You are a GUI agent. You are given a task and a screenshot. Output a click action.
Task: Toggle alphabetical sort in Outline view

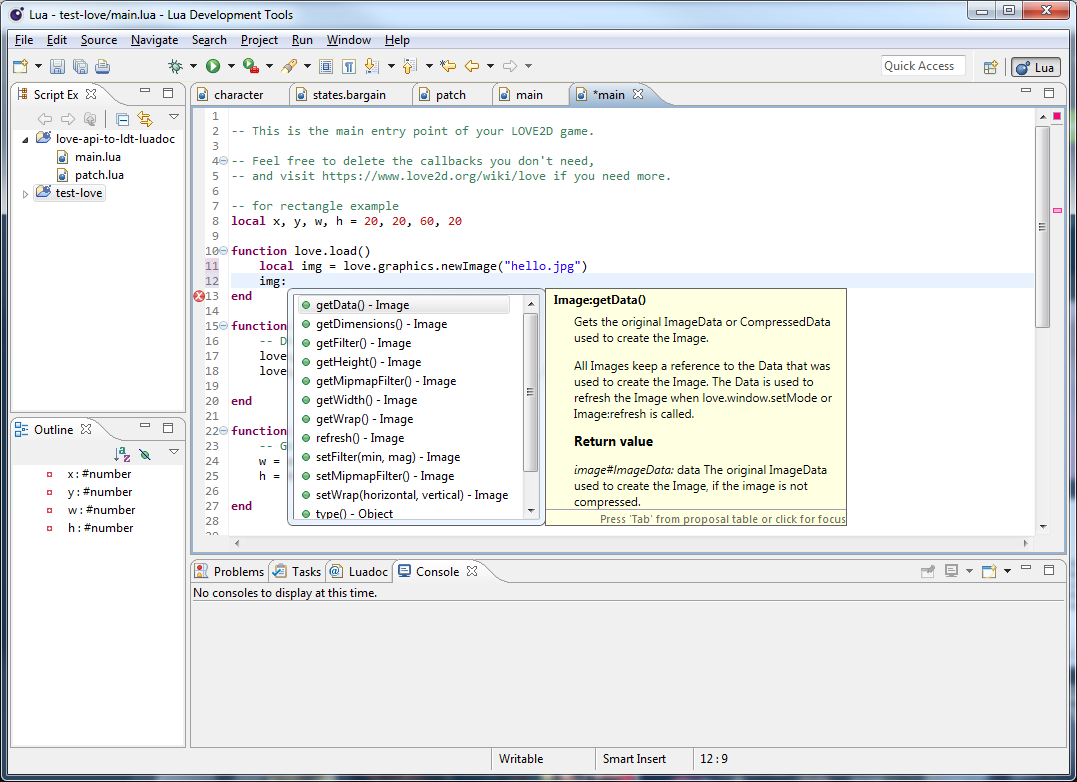[x=122, y=453]
